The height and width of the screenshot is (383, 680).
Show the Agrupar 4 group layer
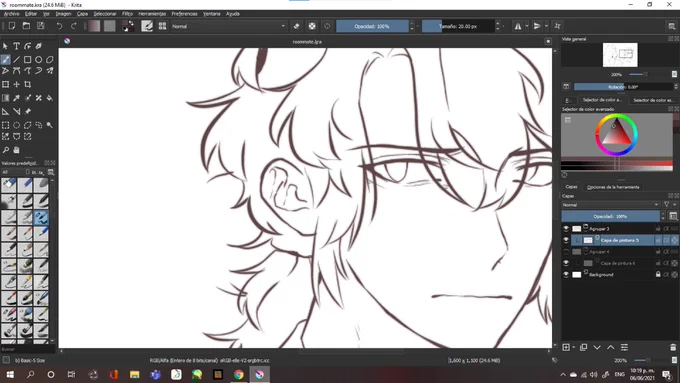pyautogui.click(x=566, y=252)
